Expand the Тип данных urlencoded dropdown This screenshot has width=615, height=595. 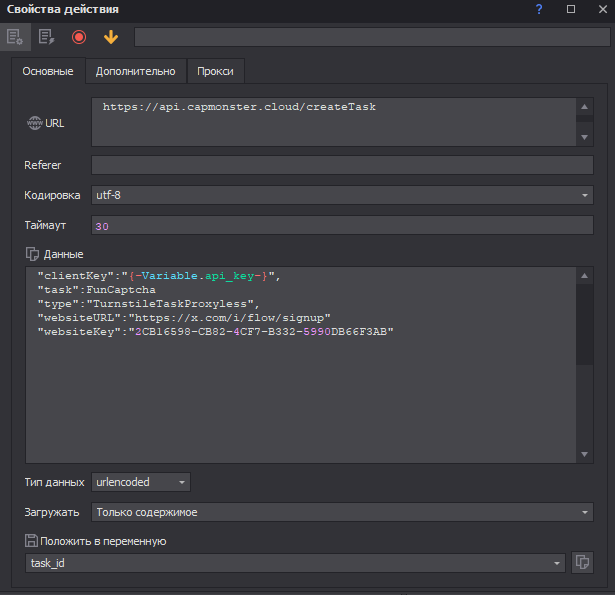click(141, 482)
